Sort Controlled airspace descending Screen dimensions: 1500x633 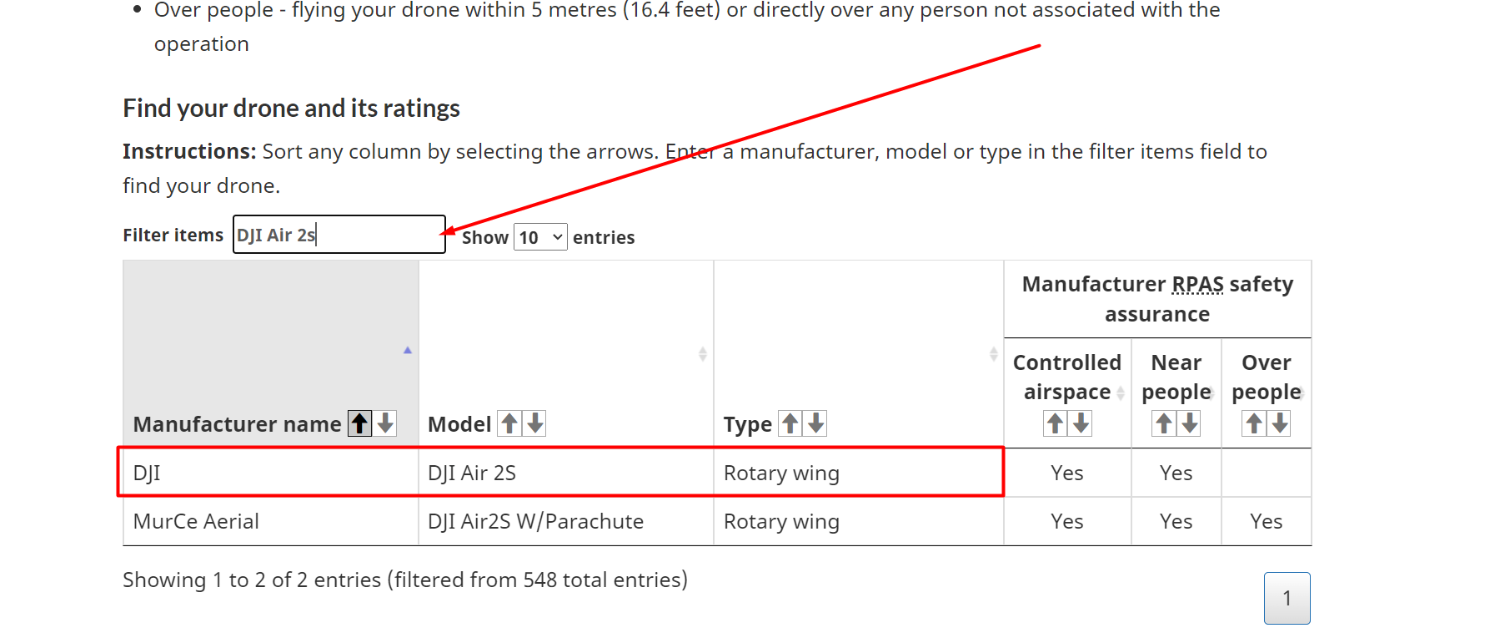click(x=1081, y=423)
